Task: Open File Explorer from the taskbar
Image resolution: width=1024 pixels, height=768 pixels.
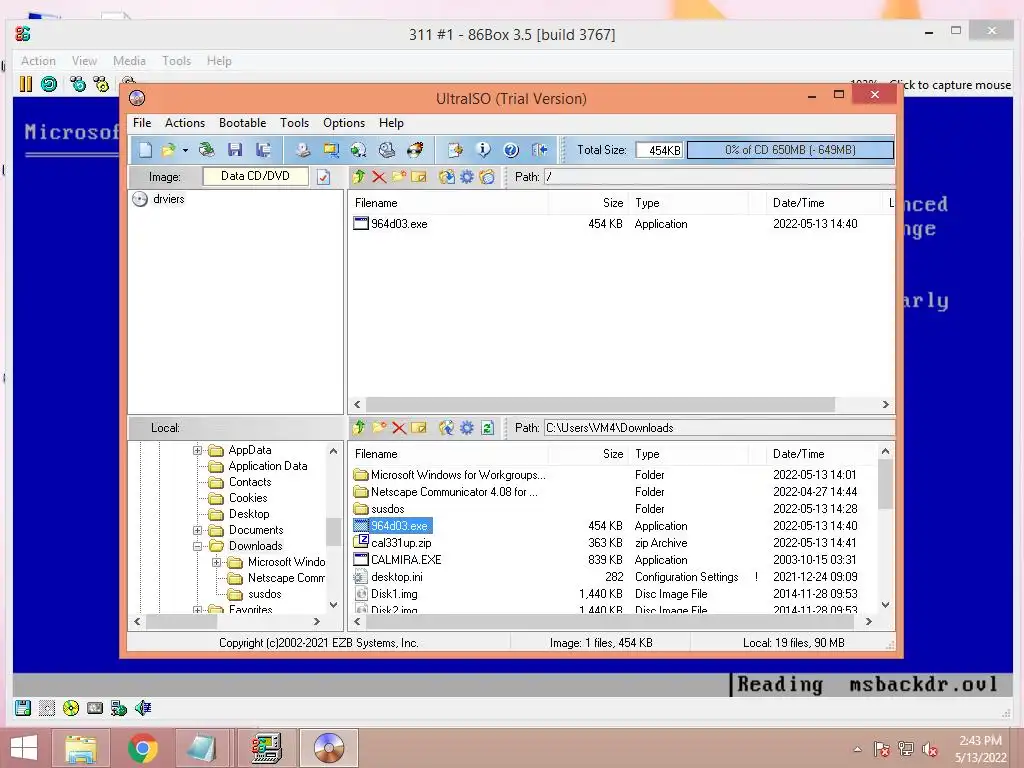Action: click(x=81, y=748)
